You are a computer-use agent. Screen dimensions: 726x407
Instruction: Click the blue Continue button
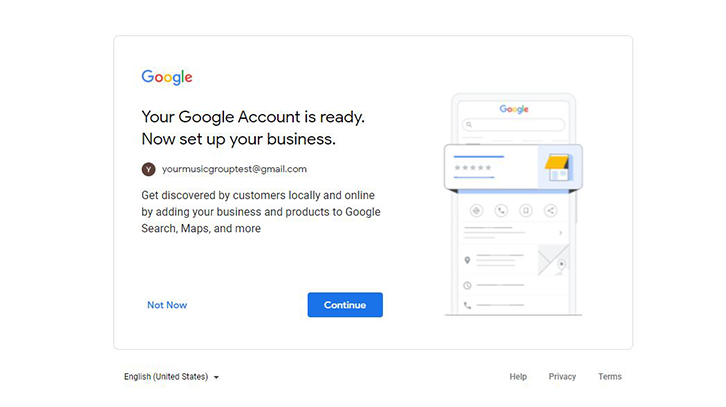pos(345,305)
